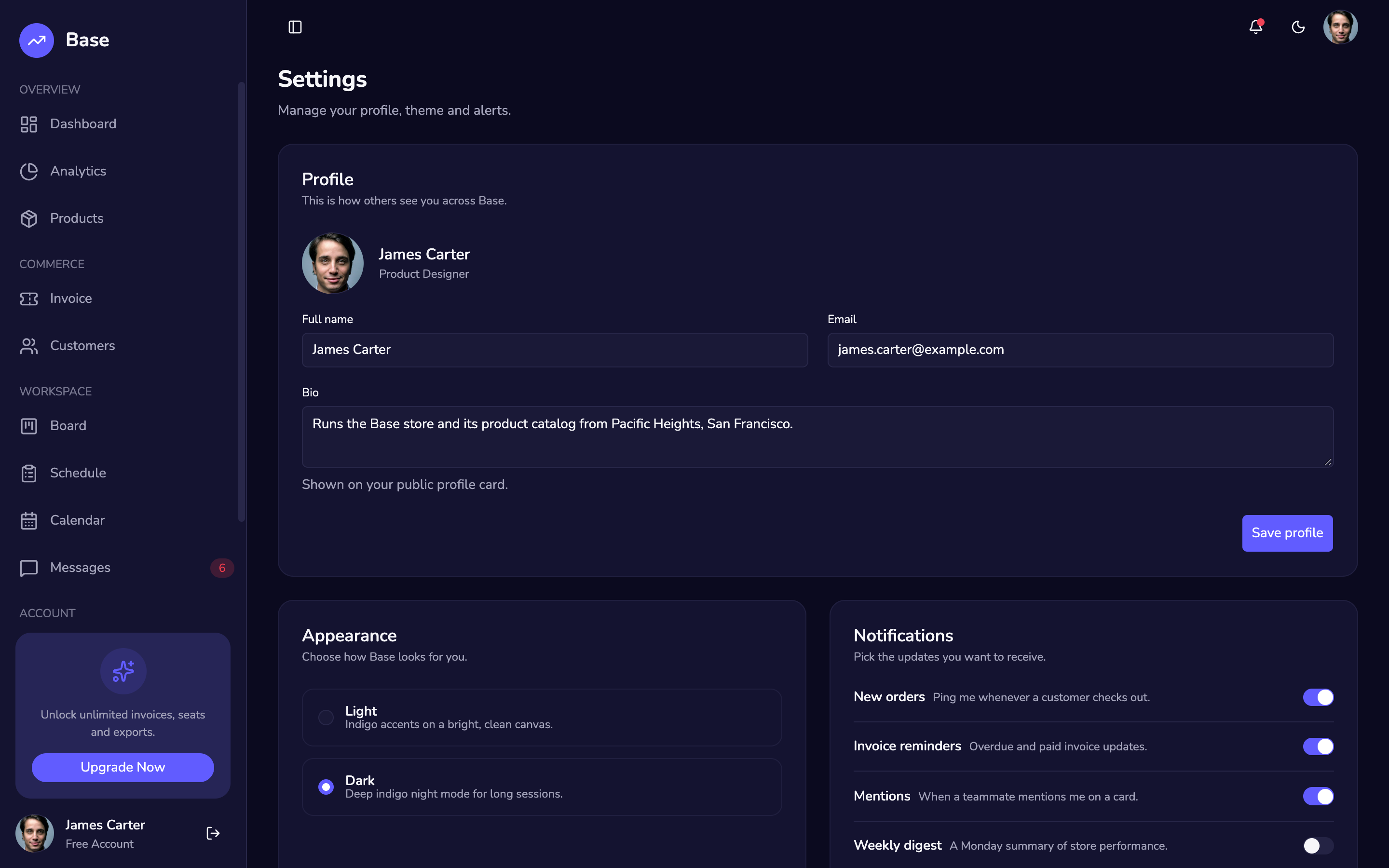Viewport: 1389px width, 868px height.
Task: Click the James Carter profile photo
Action: coord(333,263)
